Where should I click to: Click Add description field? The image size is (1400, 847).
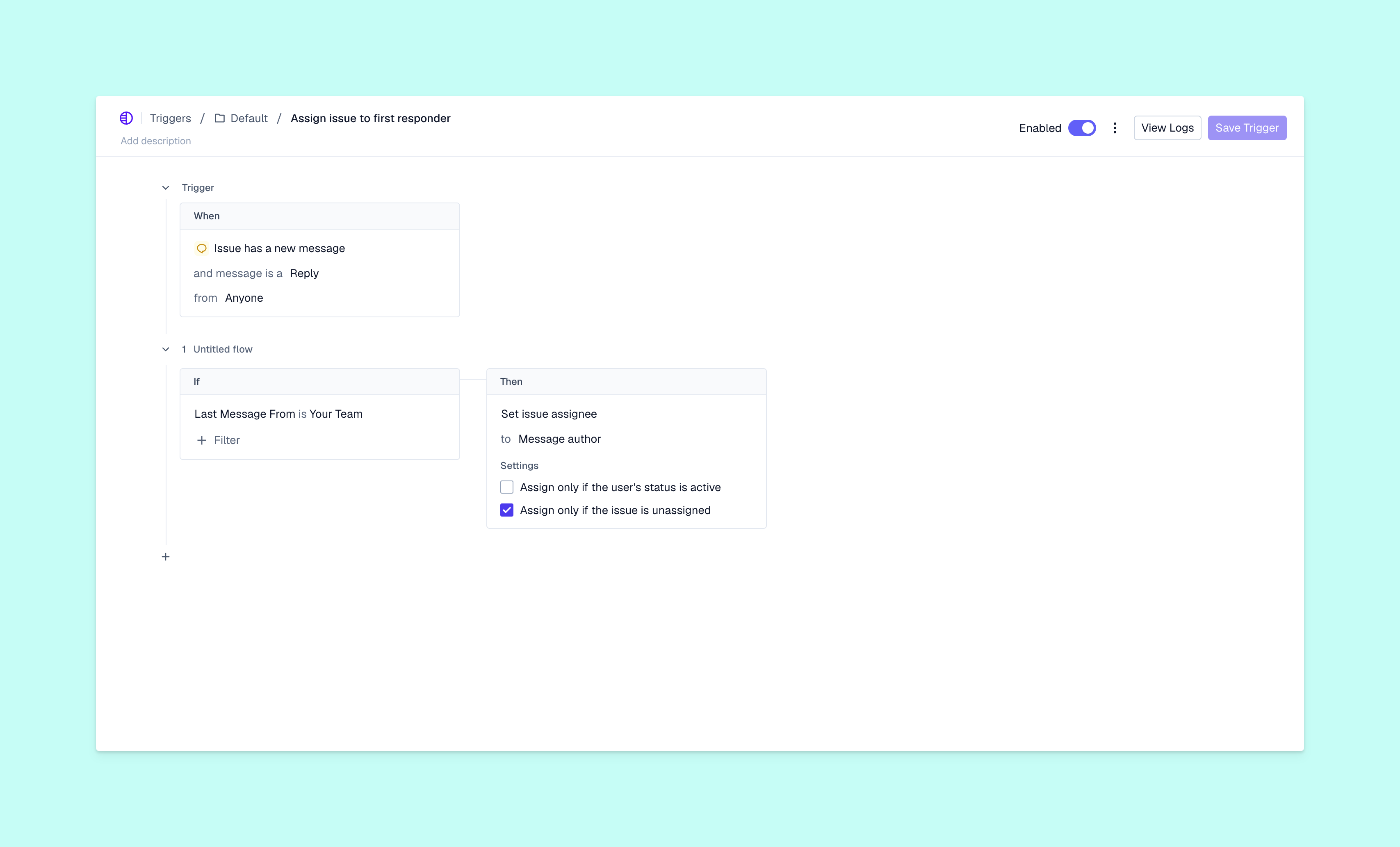[x=156, y=141]
